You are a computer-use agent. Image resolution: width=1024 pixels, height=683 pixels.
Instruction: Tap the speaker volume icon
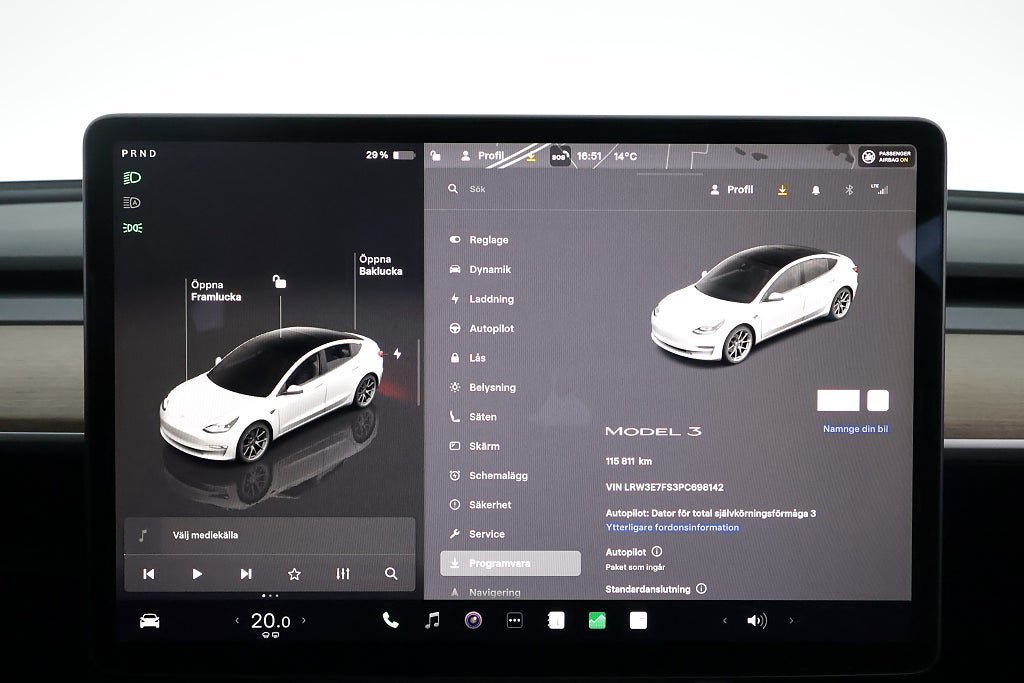[757, 620]
